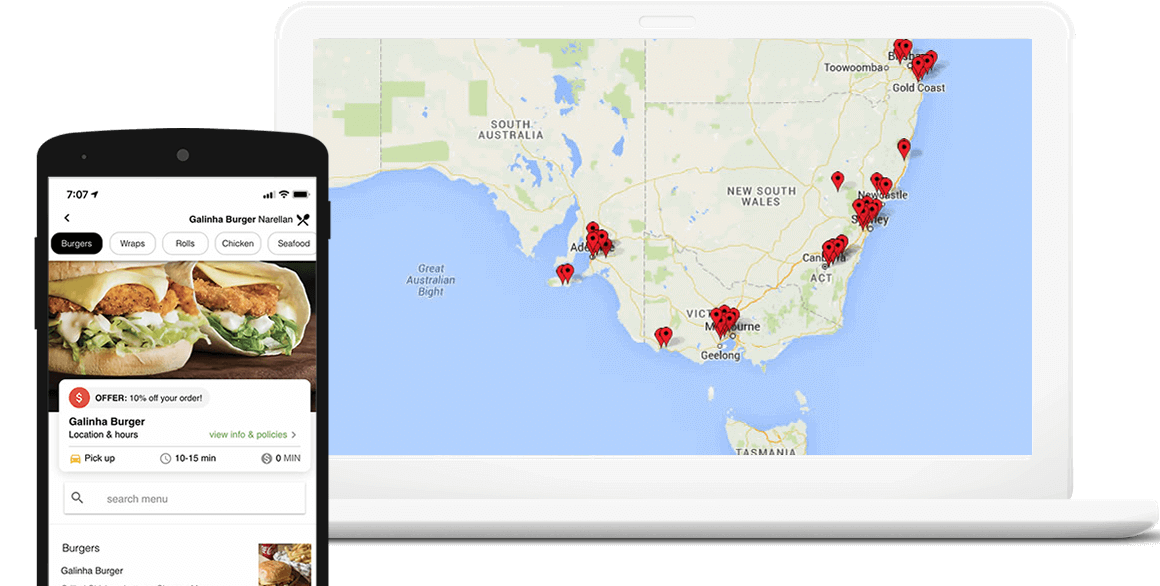This screenshot has width=1160, height=586.
Task: Tap the Galinha Burger store name heading
Action: pos(107,421)
